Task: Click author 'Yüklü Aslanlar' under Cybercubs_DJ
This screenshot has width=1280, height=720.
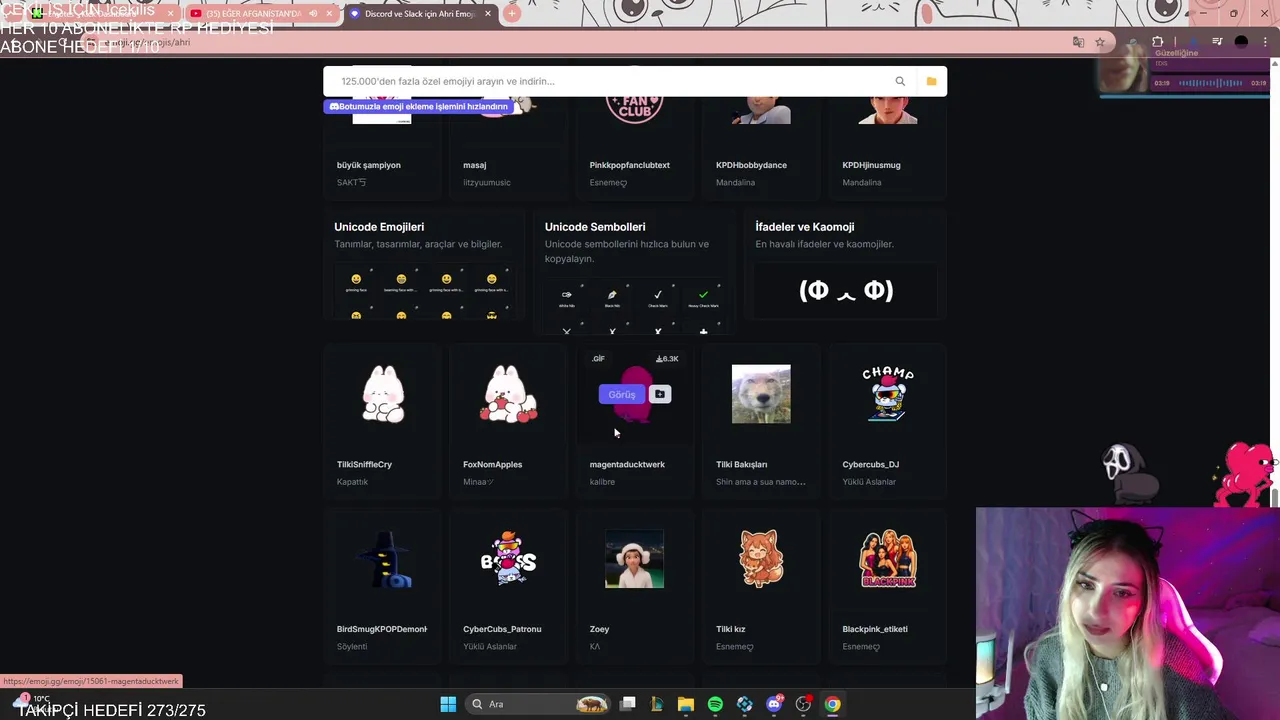Action: coord(869,482)
